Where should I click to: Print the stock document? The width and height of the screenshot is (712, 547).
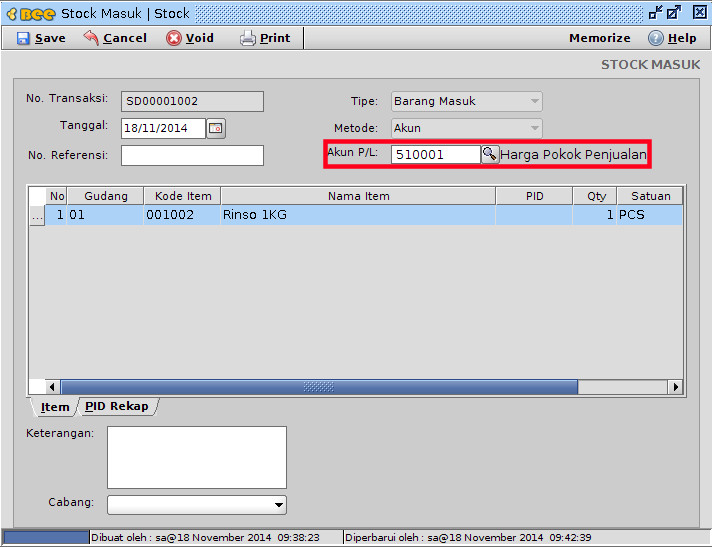coord(265,38)
